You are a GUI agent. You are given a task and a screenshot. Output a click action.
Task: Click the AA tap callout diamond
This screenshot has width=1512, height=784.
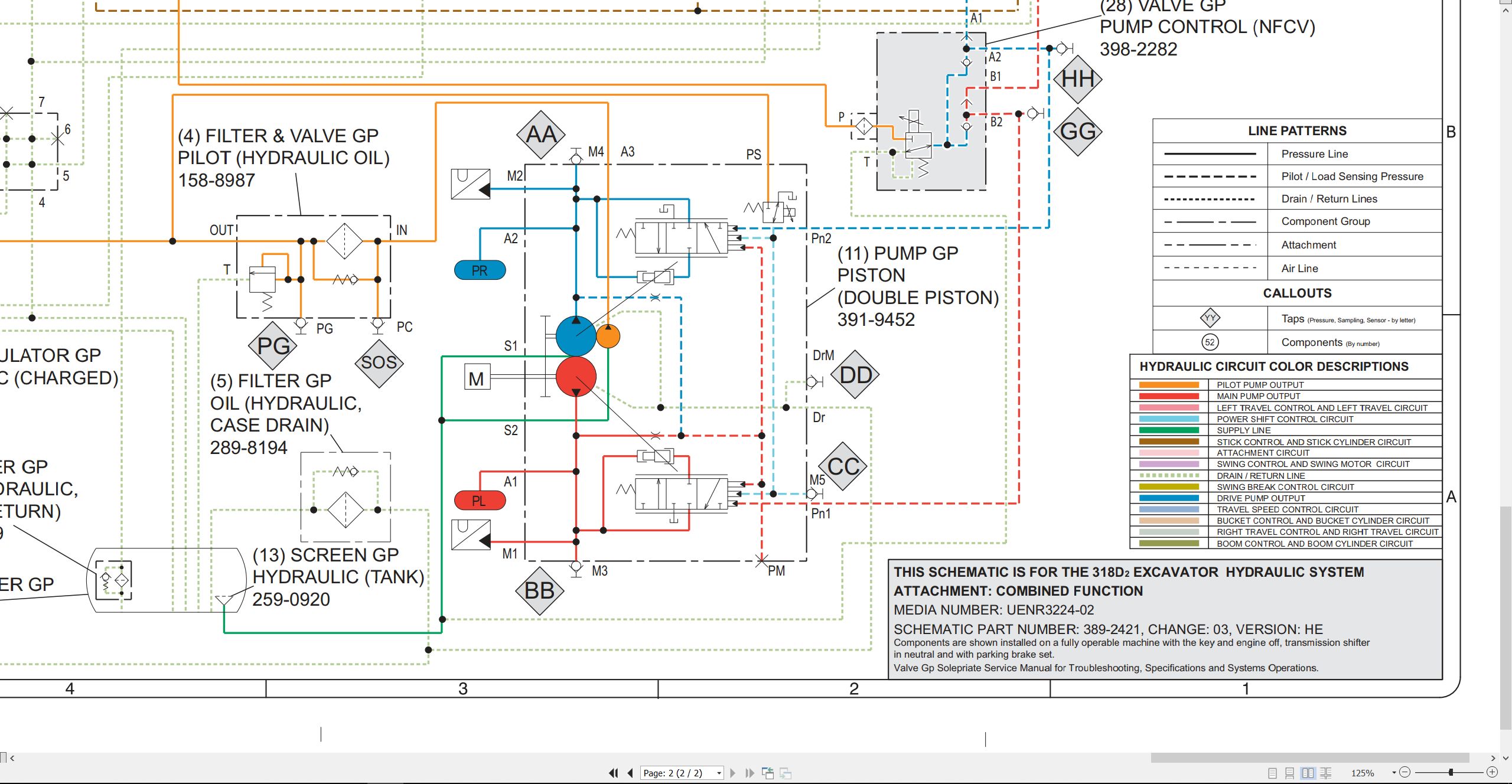tap(541, 135)
